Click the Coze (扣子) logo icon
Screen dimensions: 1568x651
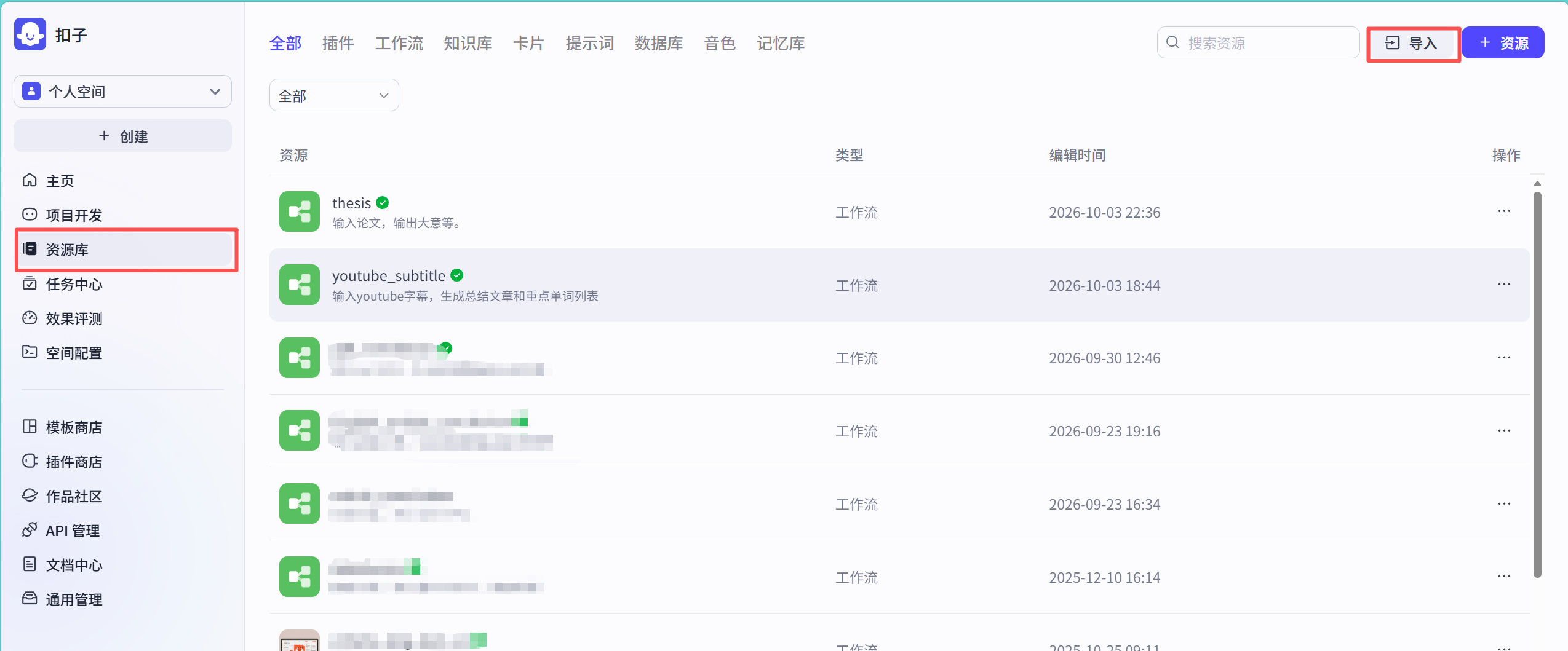[x=30, y=34]
